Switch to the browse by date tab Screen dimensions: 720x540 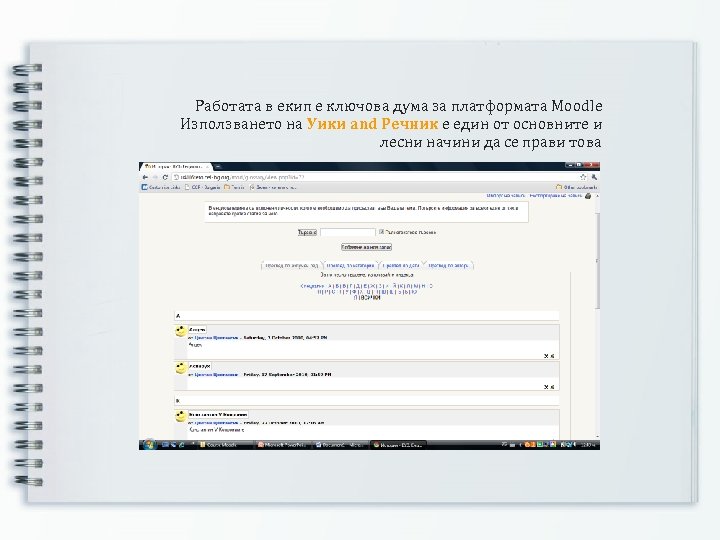(x=401, y=265)
